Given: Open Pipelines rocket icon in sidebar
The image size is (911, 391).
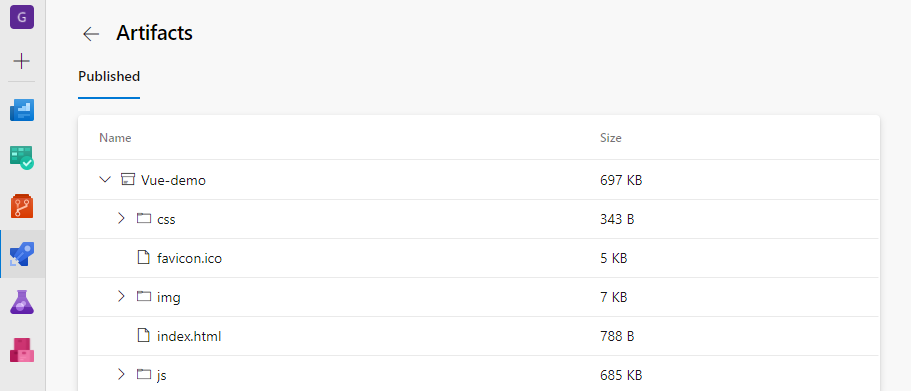Looking at the screenshot, I should [22, 254].
